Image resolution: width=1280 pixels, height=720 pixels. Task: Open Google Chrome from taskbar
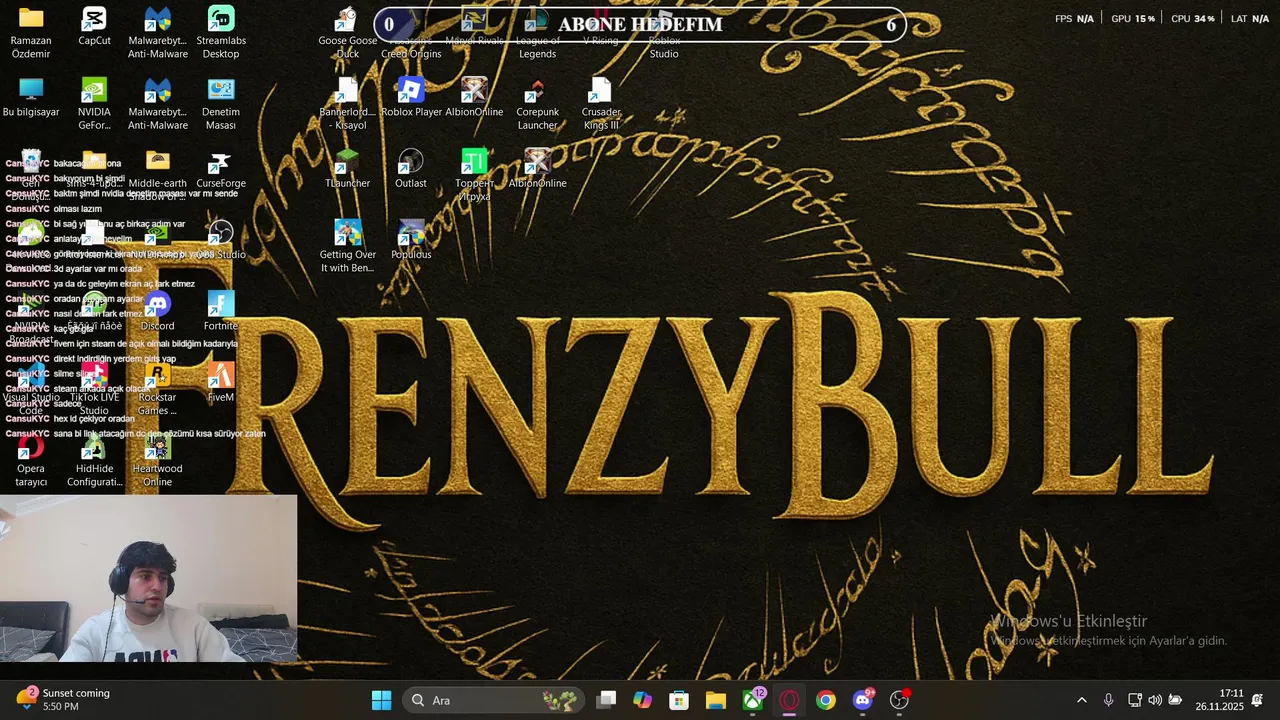click(826, 700)
